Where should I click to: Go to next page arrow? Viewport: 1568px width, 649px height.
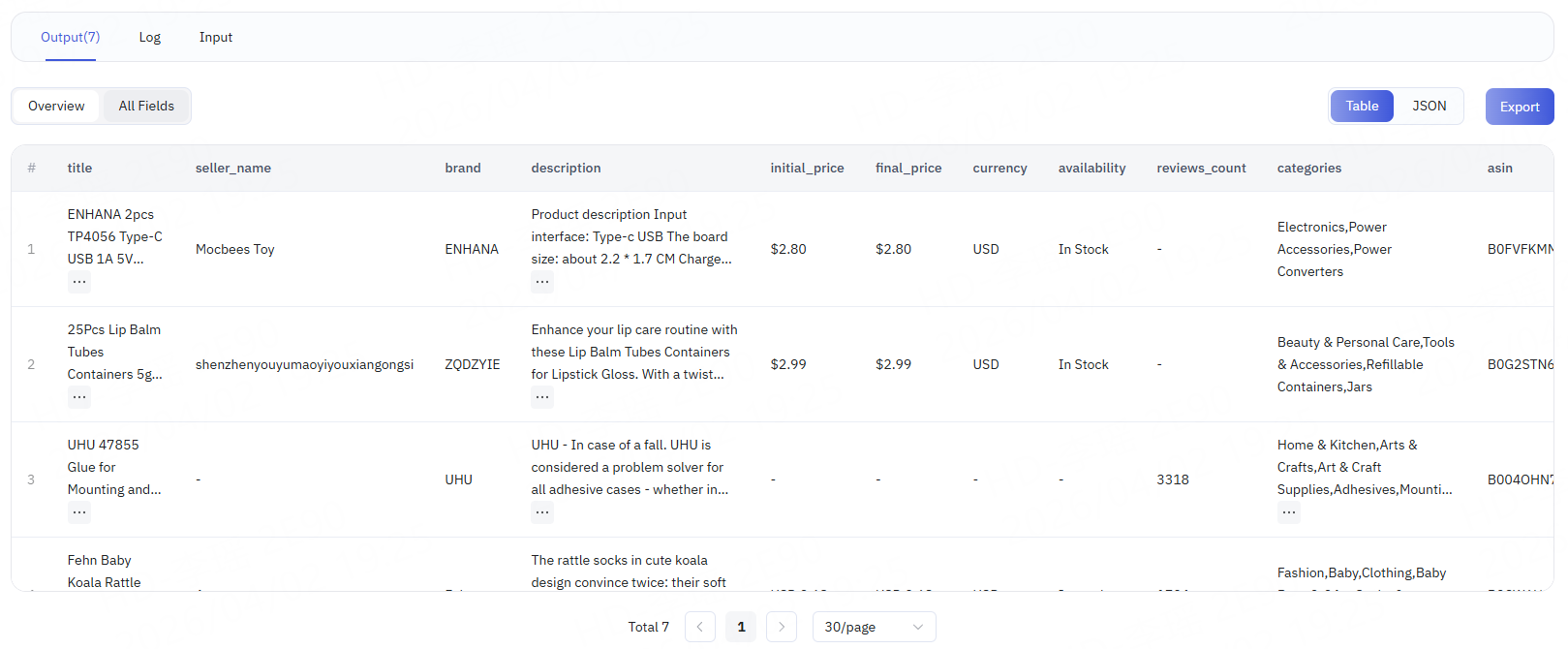[782, 627]
